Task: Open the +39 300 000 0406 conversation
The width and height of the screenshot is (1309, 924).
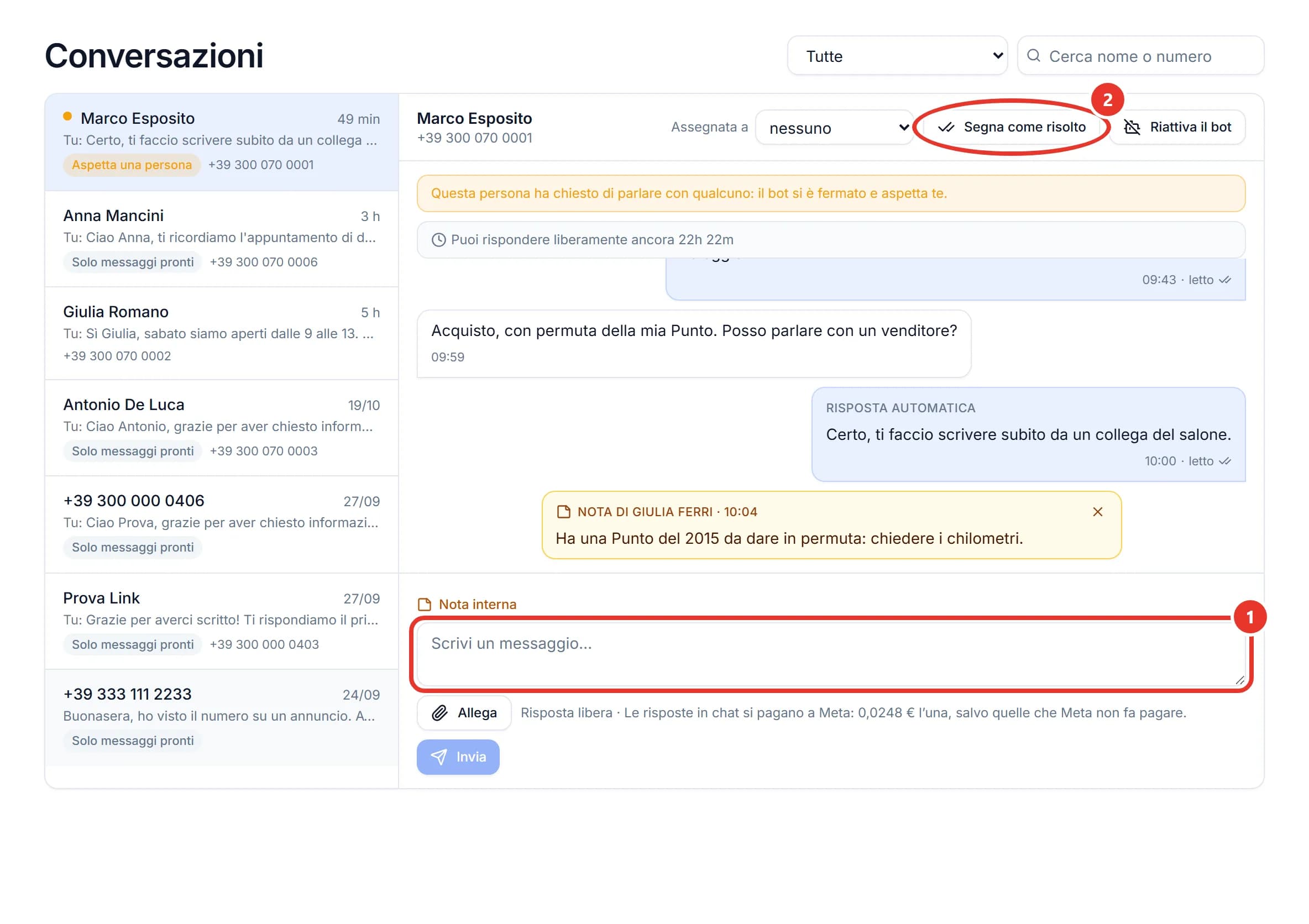Action: (221, 524)
